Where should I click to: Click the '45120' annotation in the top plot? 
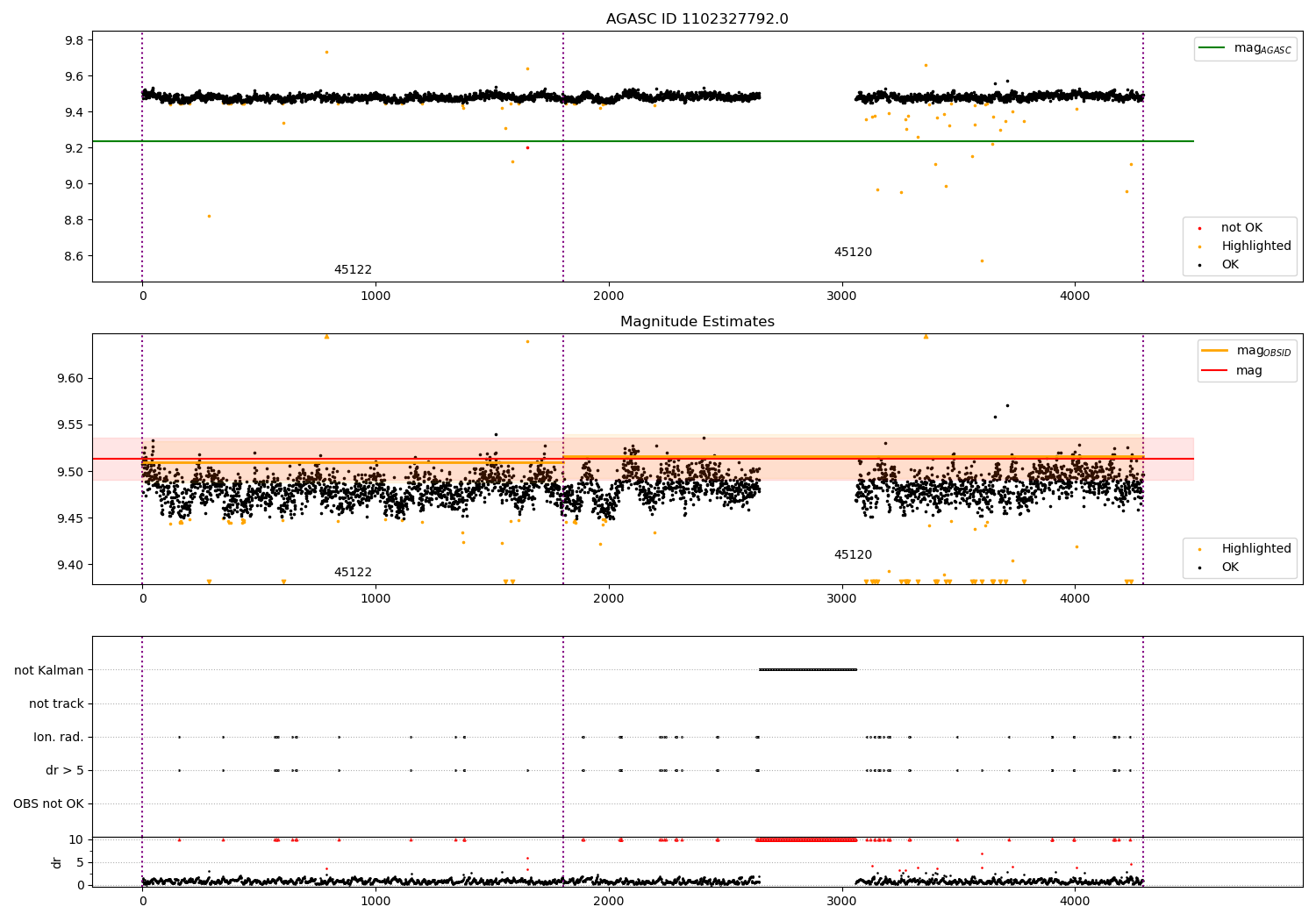click(853, 253)
